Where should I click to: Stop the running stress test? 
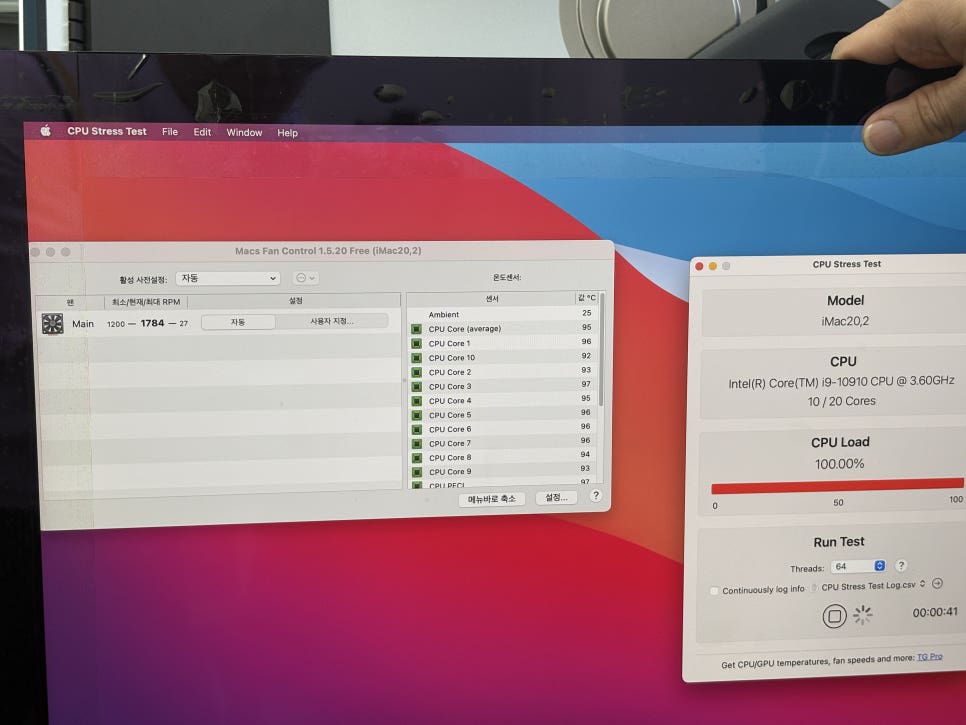point(834,615)
